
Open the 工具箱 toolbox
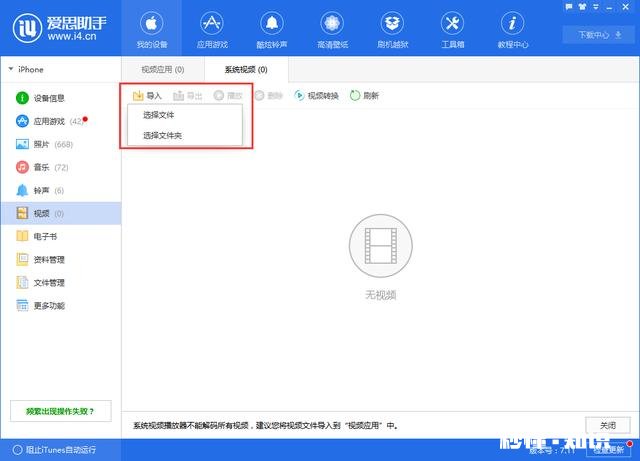pyautogui.click(x=453, y=29)
